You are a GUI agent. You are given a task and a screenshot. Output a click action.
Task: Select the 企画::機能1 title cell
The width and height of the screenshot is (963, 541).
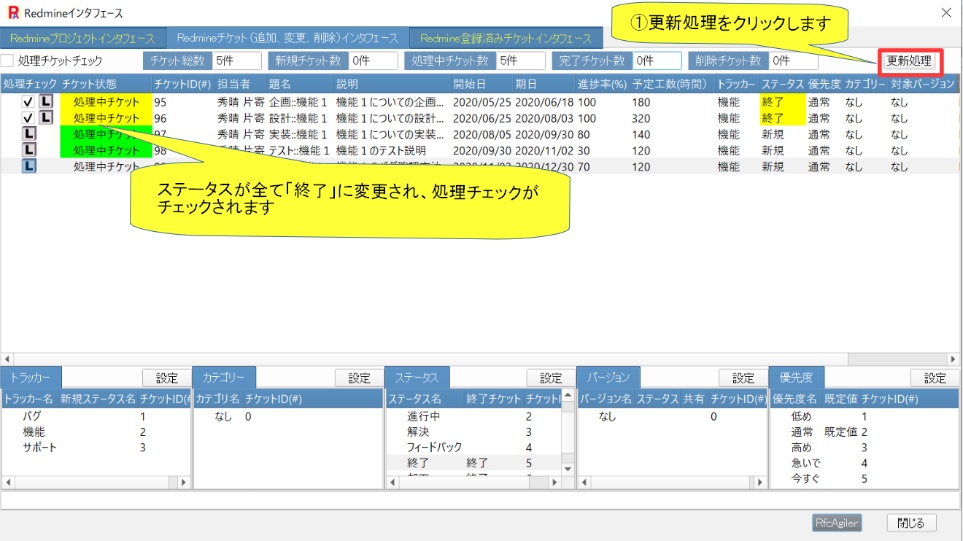(298, 102)
